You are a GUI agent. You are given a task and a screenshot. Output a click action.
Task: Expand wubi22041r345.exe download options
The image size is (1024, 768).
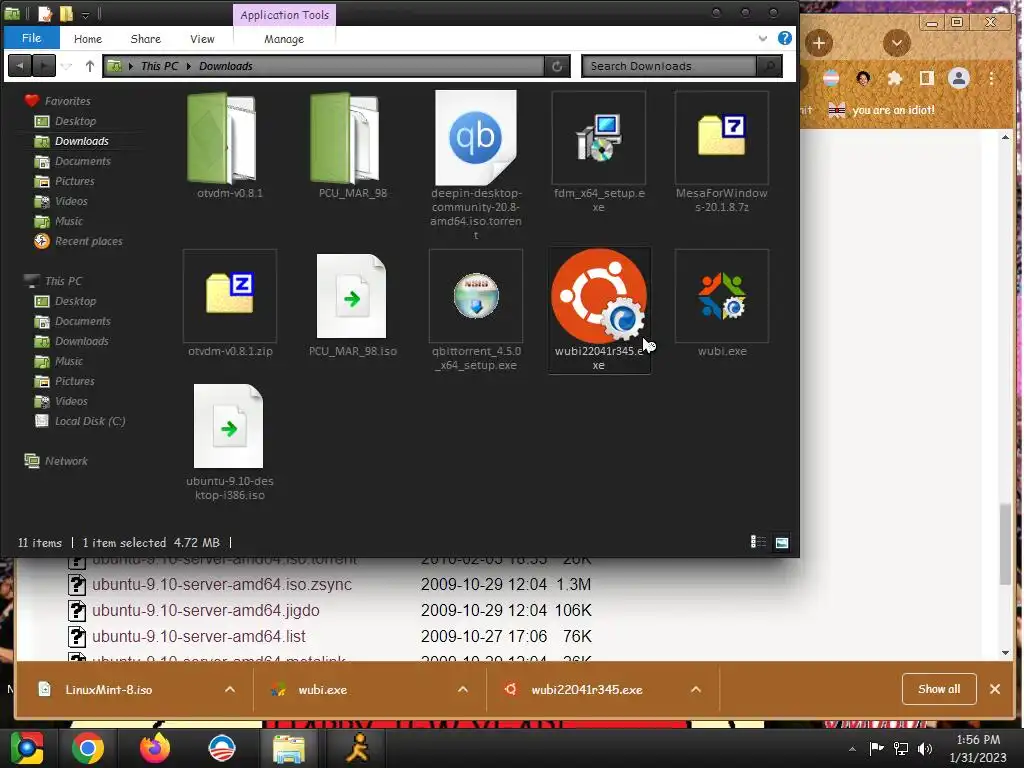pyautogui.click(x=696, y=689)
